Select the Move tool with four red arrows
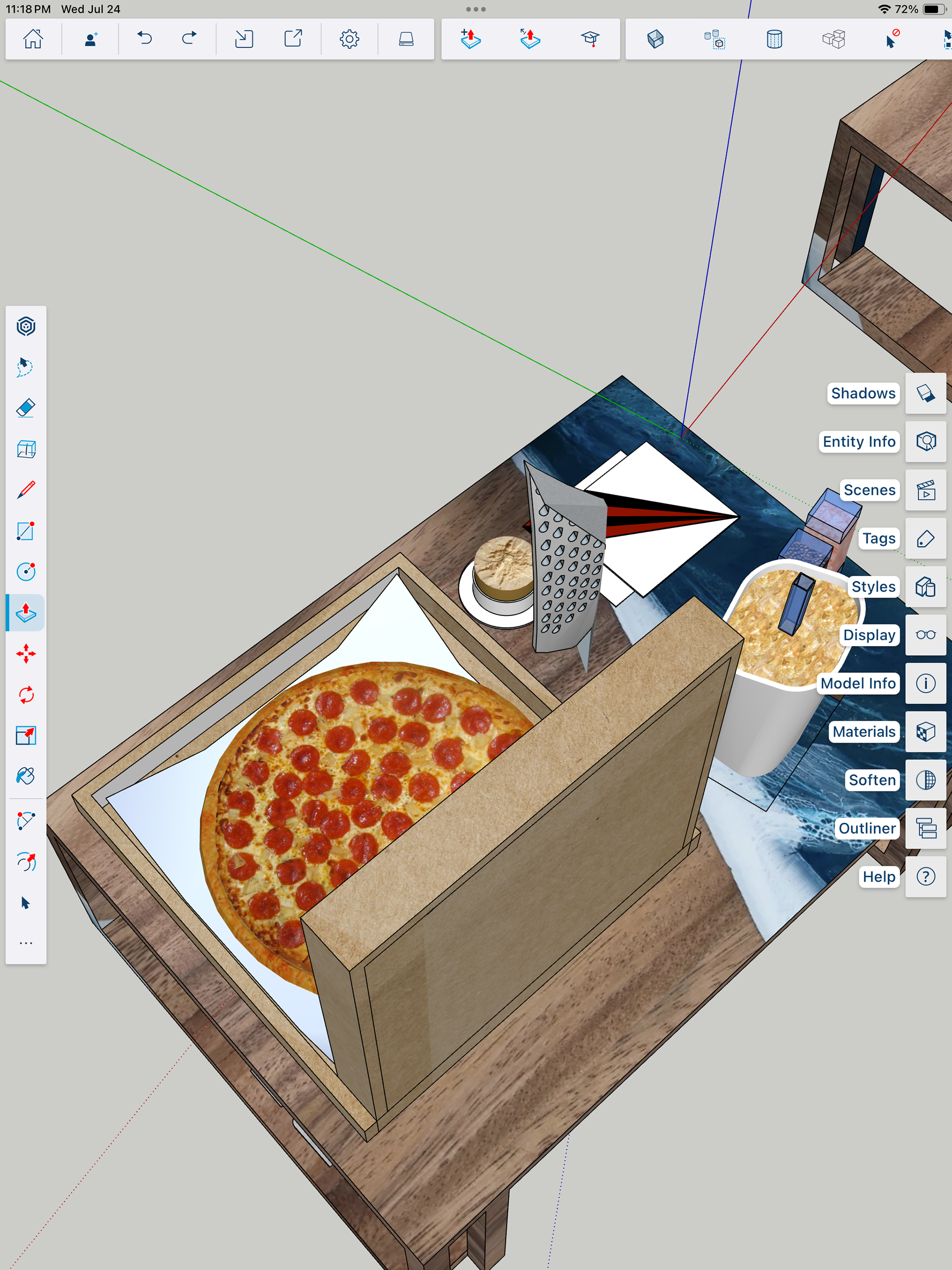Image resolution: width=952 pixels, height=1270 pixels. pyautogui.click(x=26, y=654)
